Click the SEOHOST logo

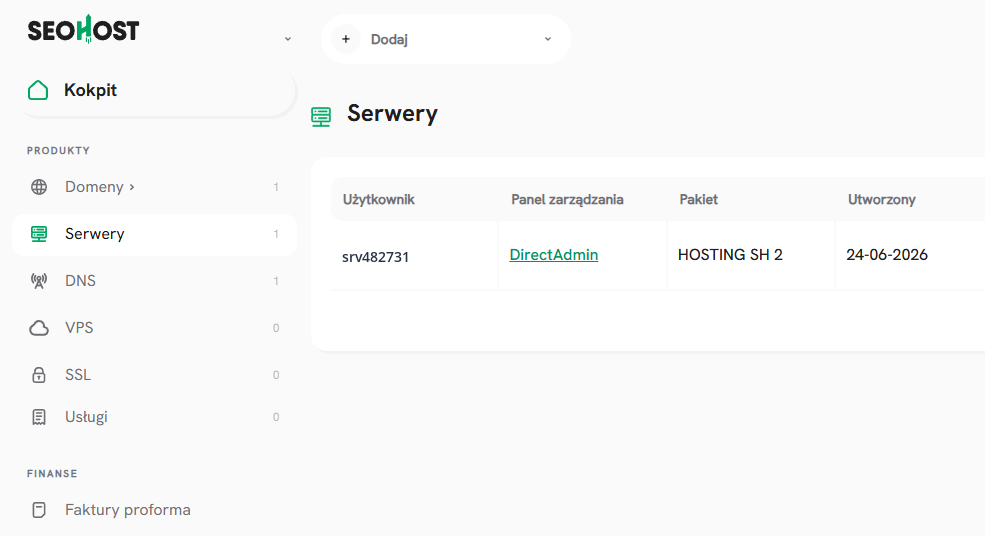click(83, 29)
